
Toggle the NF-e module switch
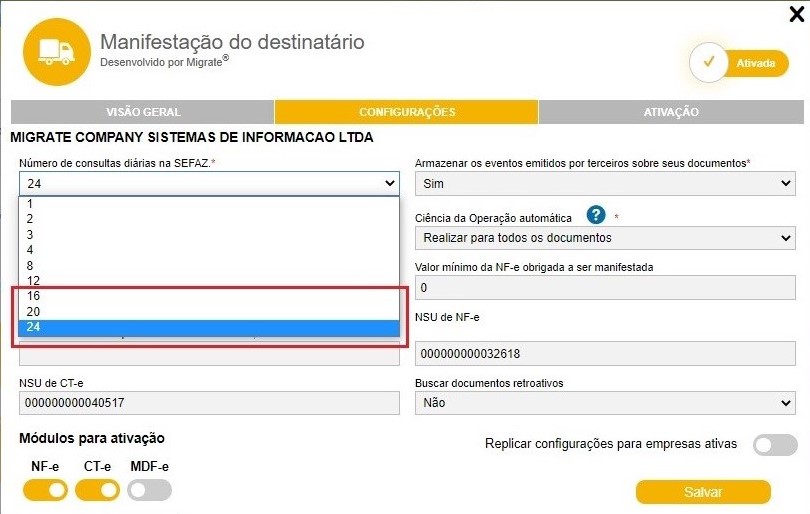[x=45, y=490]
